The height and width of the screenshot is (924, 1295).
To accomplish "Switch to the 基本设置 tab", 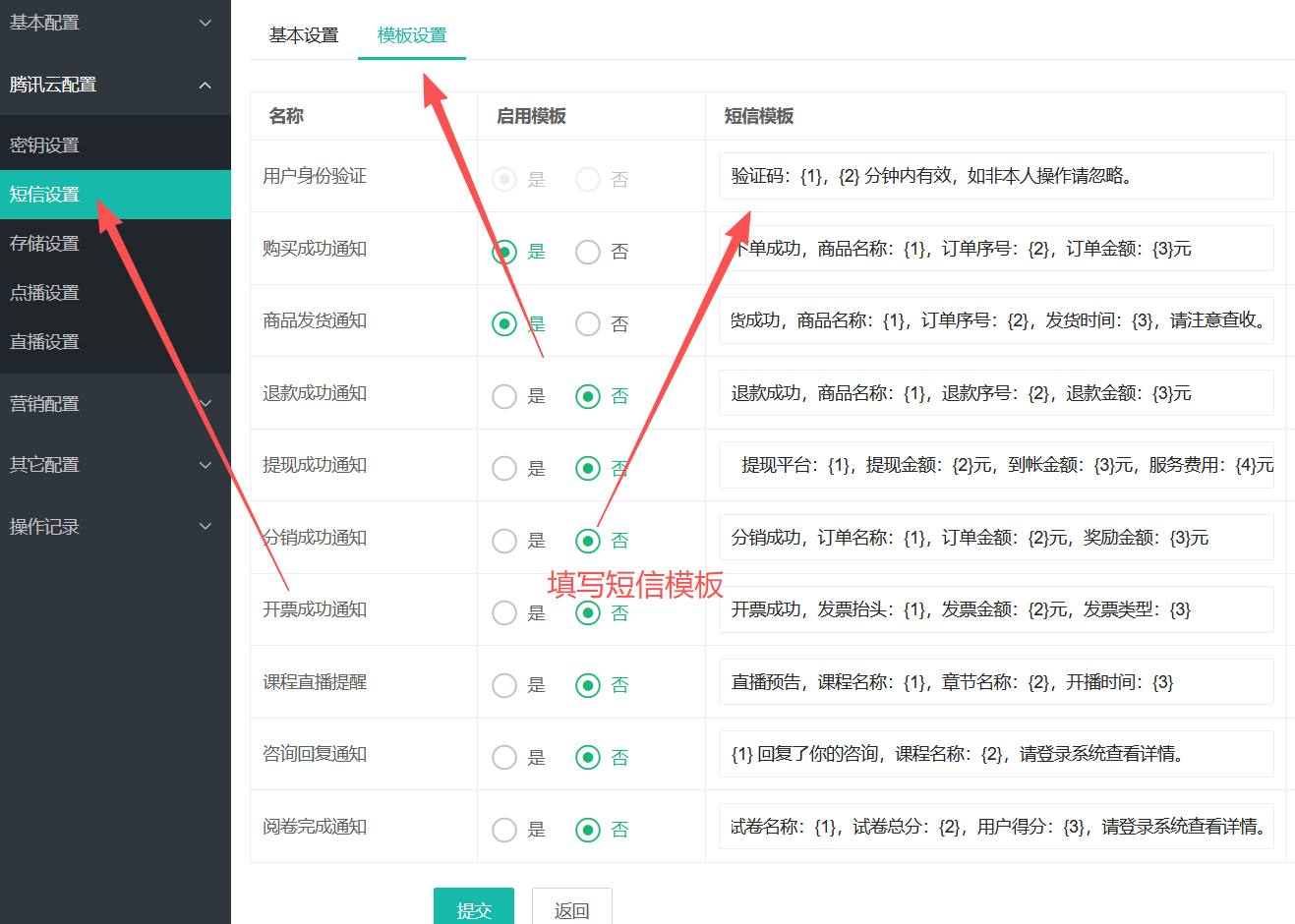I will 304,35.
